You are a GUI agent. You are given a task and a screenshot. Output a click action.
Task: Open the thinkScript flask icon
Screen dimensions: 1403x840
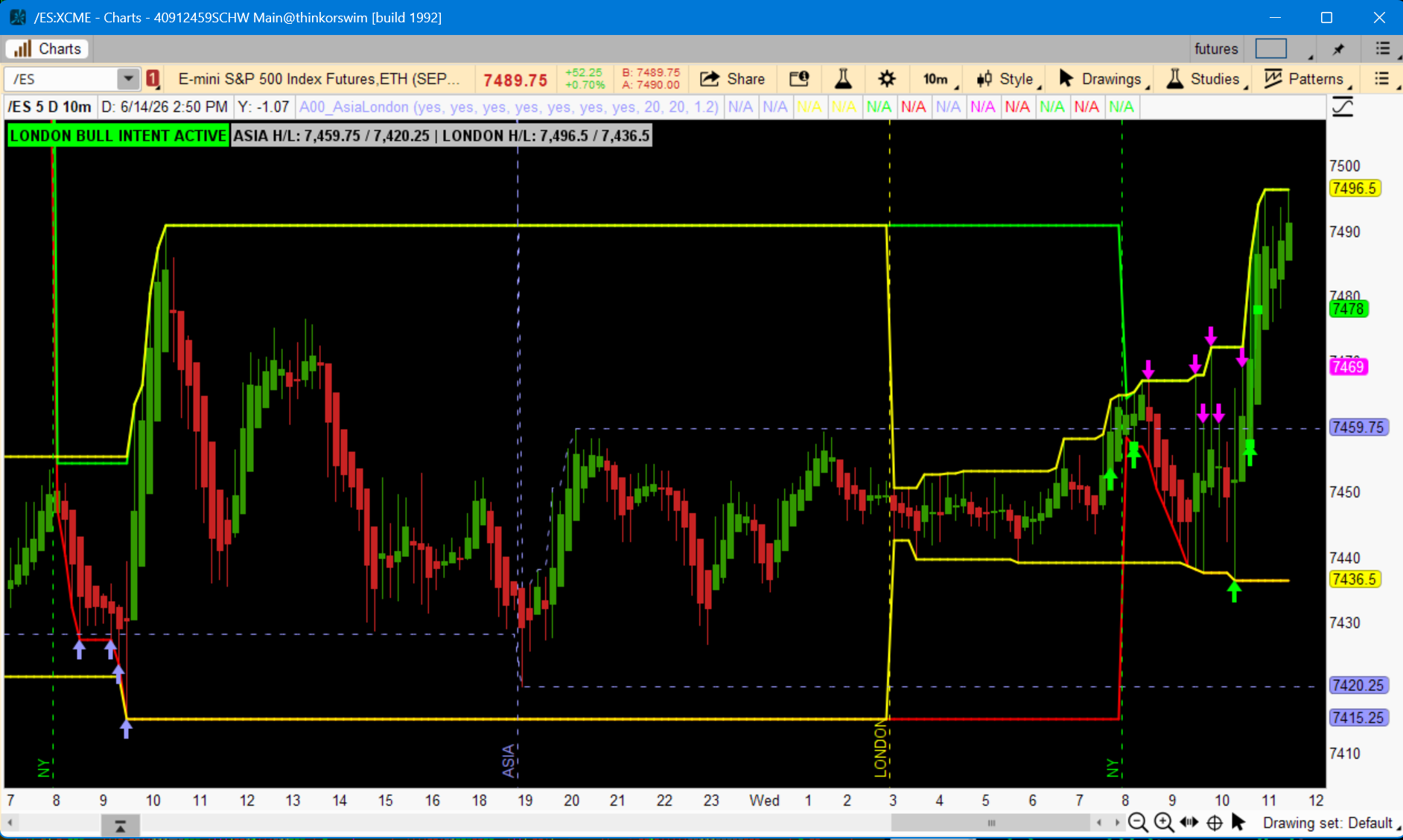pos(843,79)
